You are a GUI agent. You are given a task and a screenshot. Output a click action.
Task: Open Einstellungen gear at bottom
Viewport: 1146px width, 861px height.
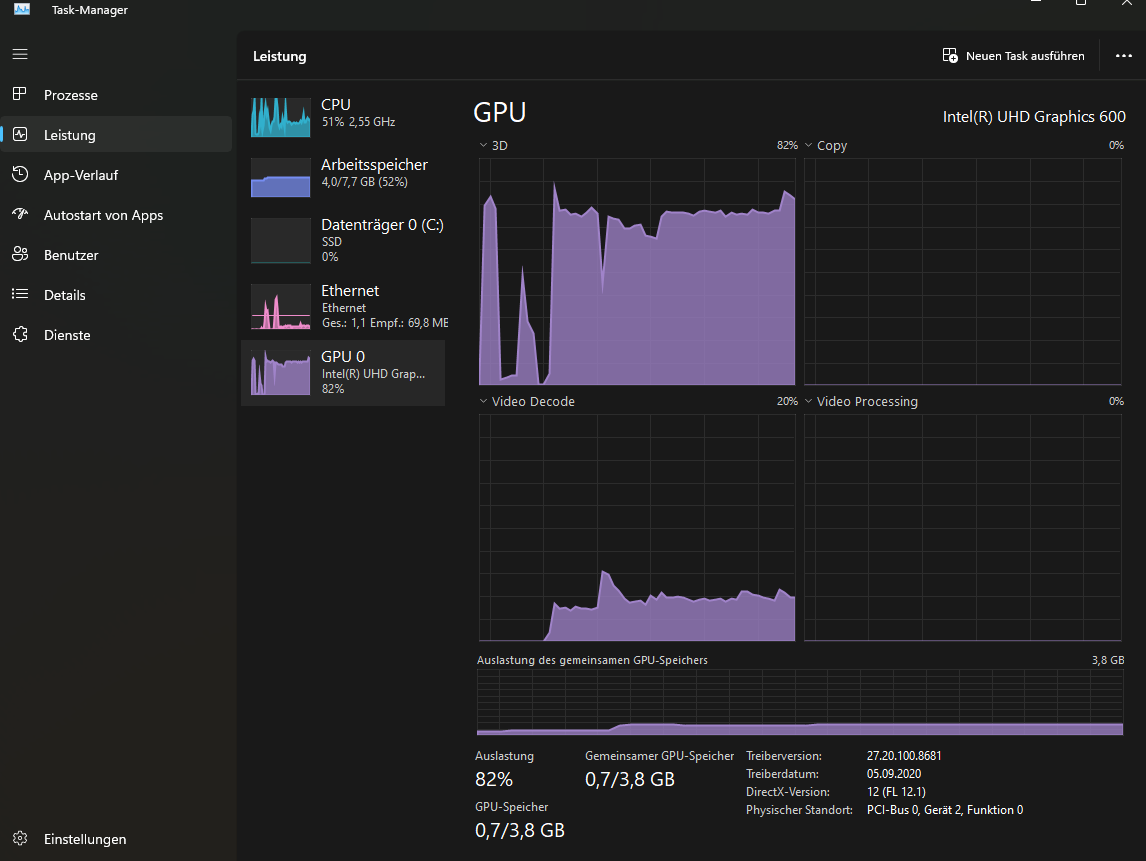tap(20, 839)
